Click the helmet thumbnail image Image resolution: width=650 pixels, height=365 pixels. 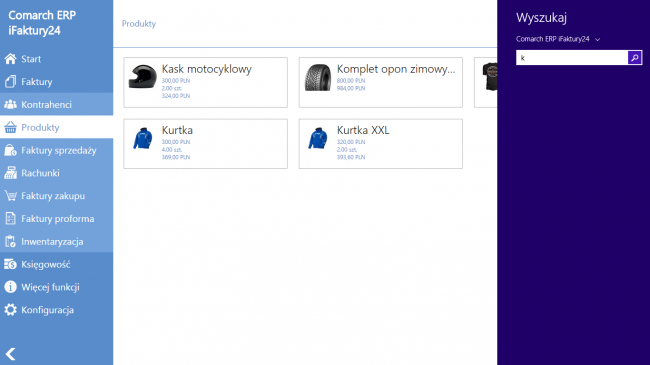coord(142,76)
